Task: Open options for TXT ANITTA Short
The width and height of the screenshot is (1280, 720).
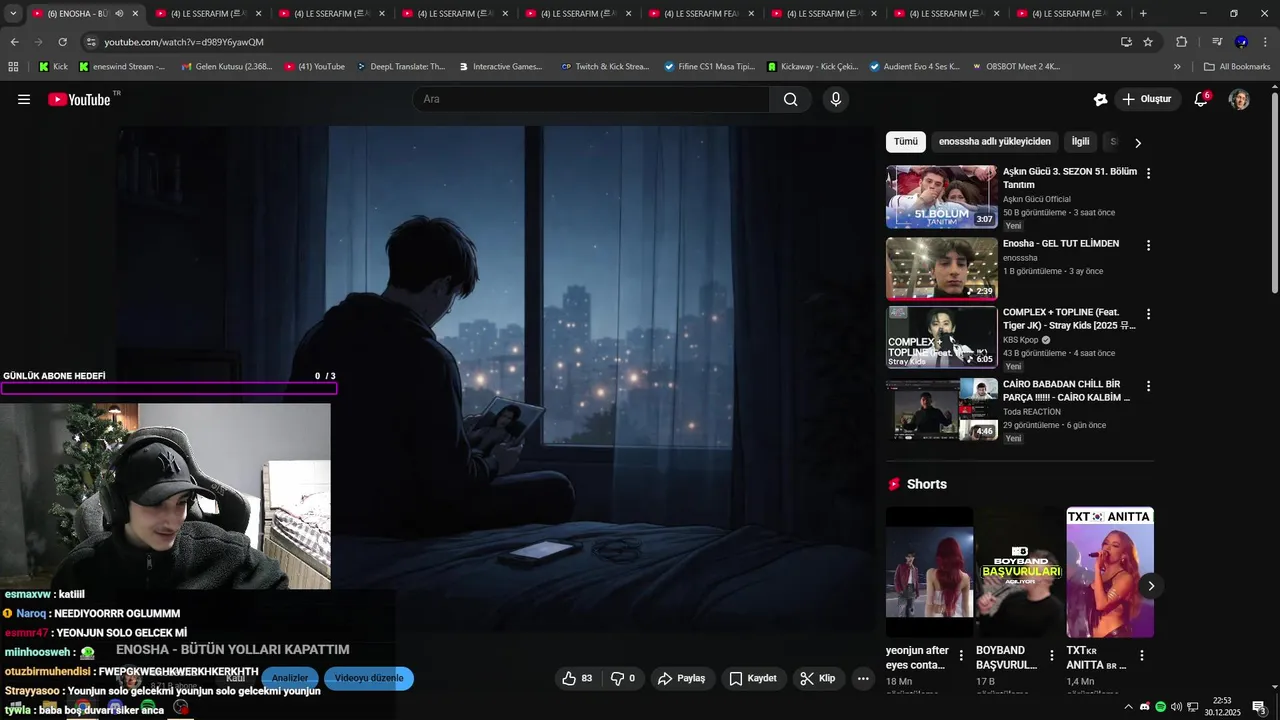Action: click(1141, 656)
